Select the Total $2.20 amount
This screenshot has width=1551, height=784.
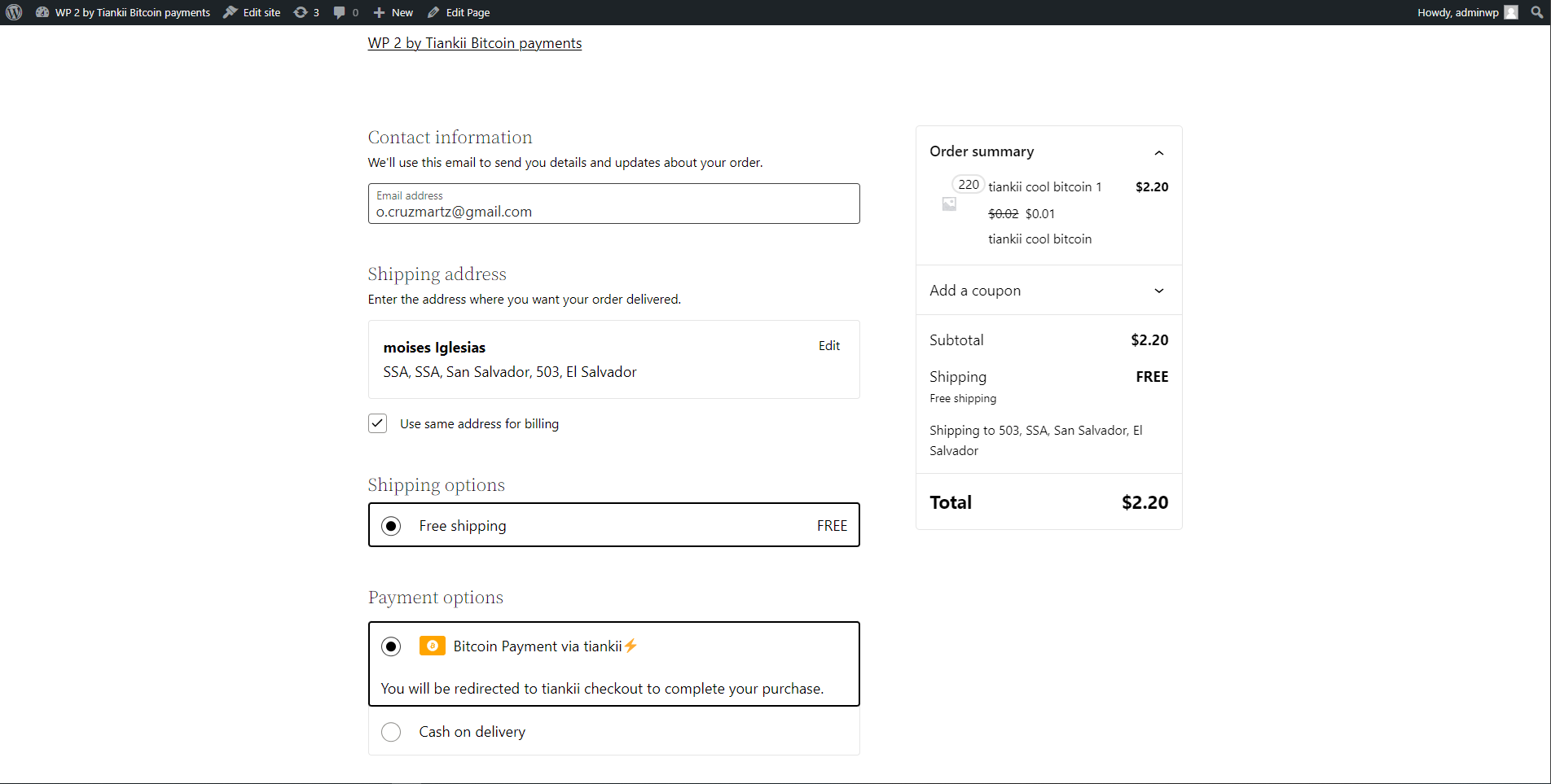click(1145, 503)
